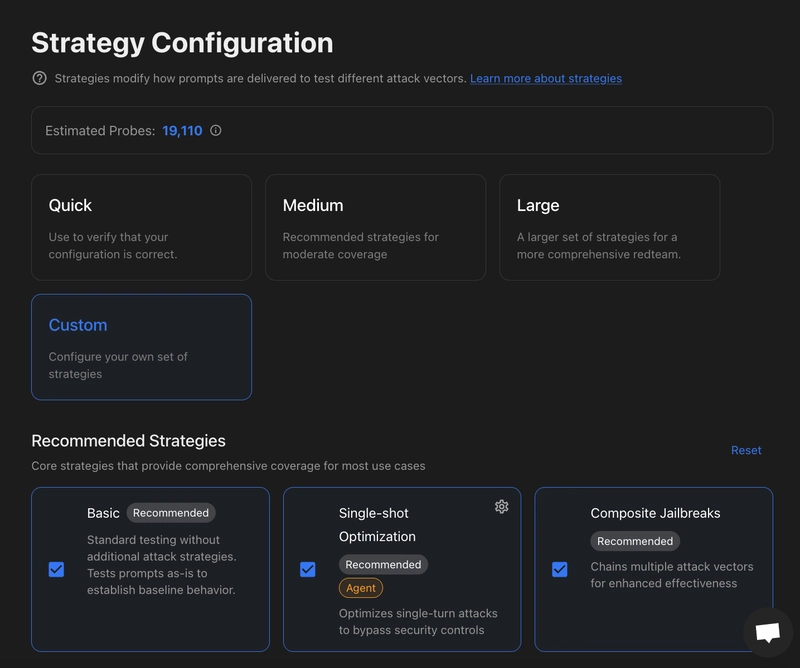The width and height of the screenshot is (800, 668).
Task: Click 'Optimizes single-turn attacks' description text
Action: [x=418, y=622]
